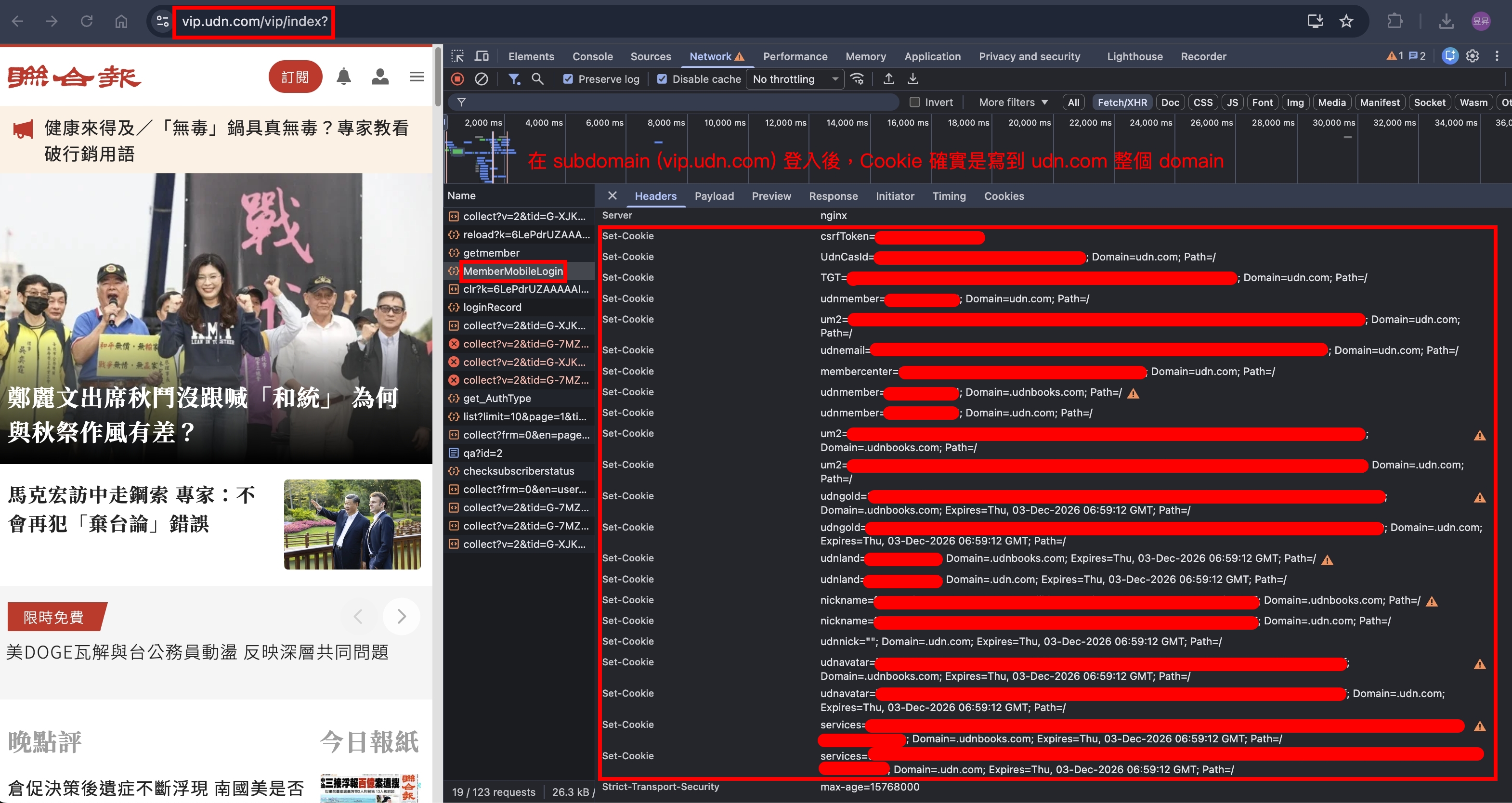Stop recording the network log

458,79
